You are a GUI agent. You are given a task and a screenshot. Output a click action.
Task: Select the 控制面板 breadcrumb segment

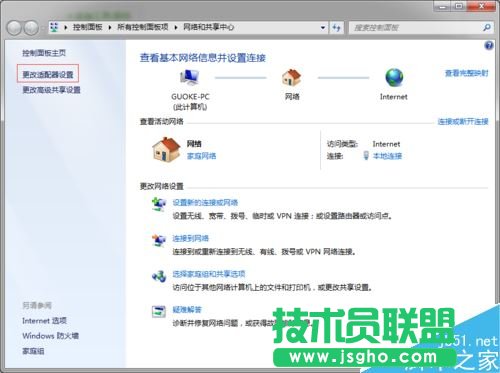[87, 27]
